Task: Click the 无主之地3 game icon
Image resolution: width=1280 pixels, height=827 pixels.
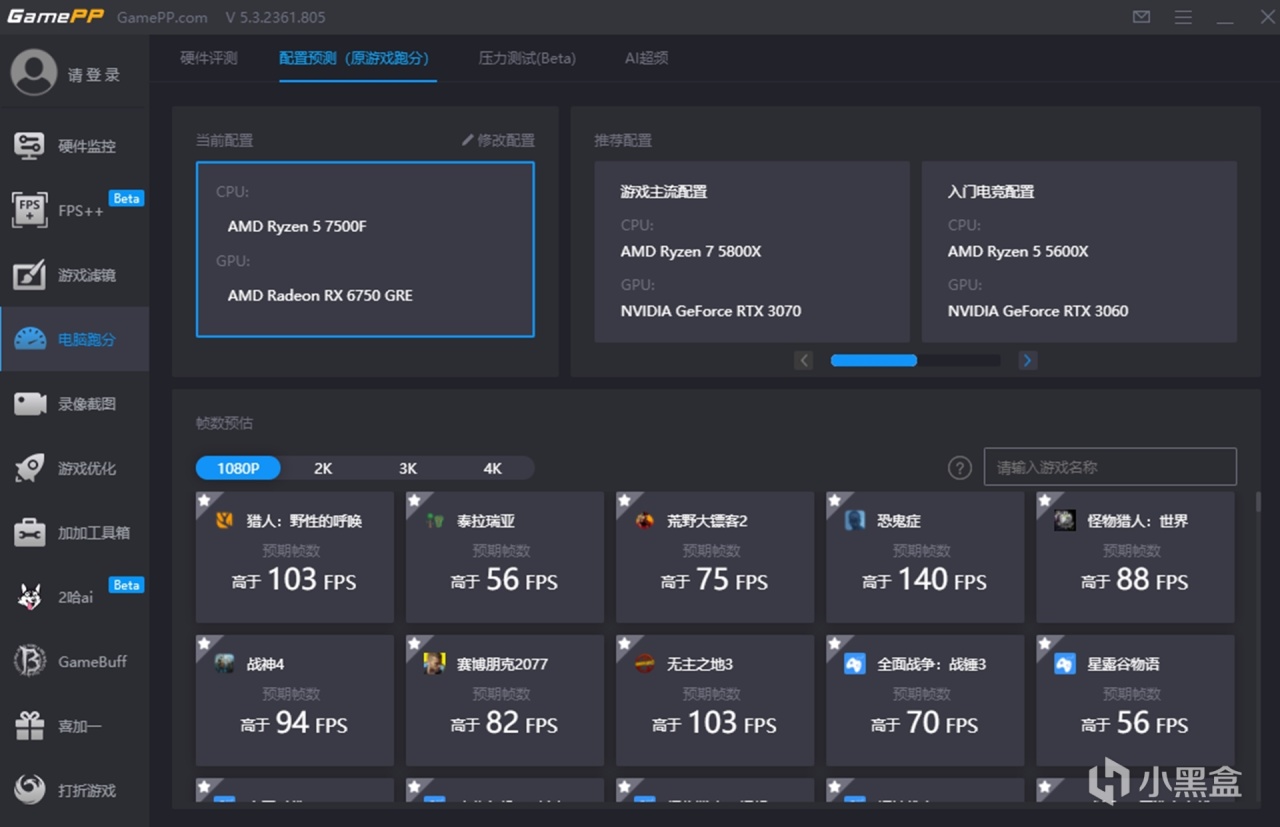Action: pyautogui.click(x=645, y=664)
